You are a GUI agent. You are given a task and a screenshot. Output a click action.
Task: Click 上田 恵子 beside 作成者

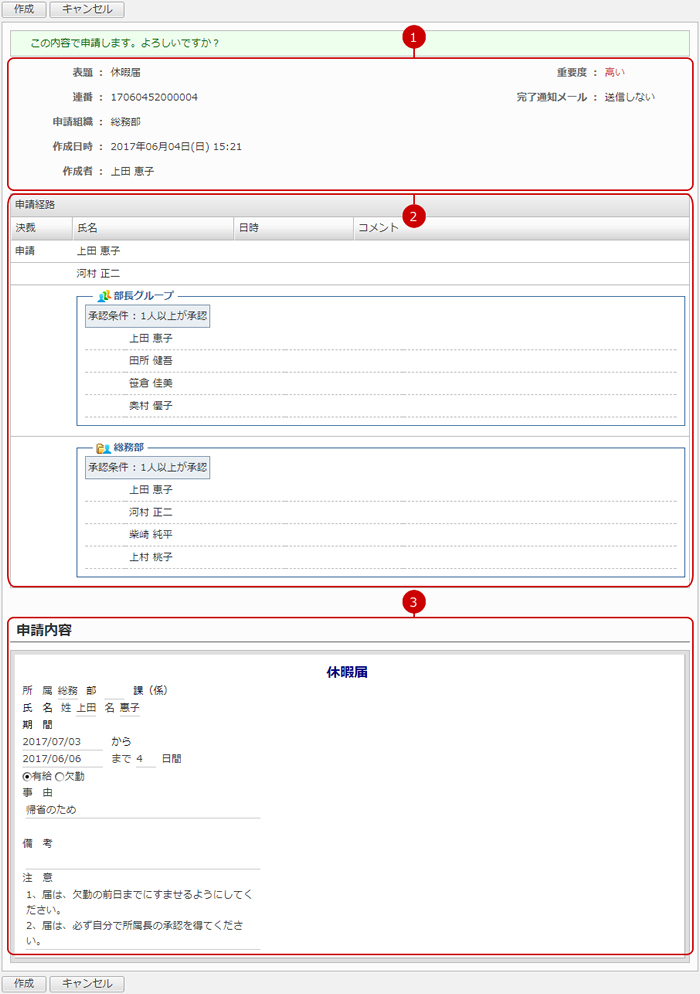(133, 171)
